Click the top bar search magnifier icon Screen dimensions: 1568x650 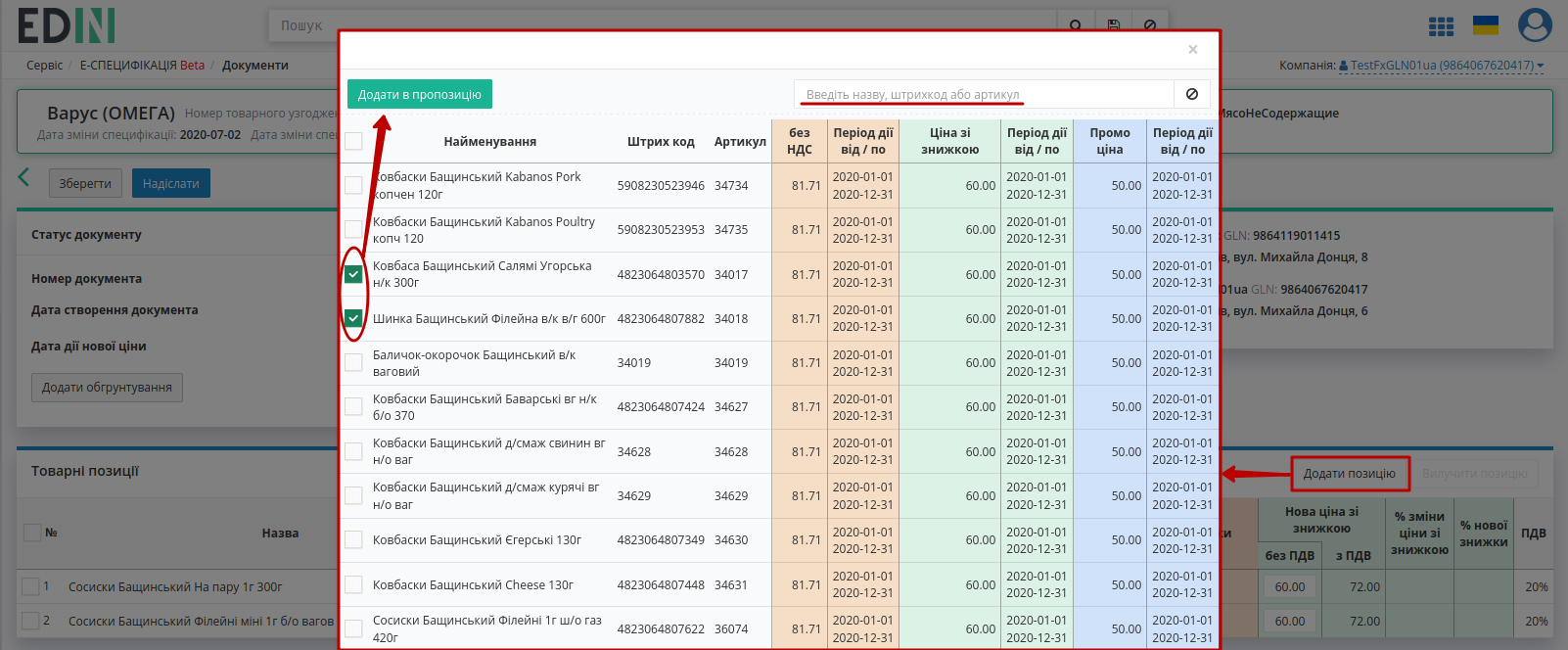(1076, 25)
